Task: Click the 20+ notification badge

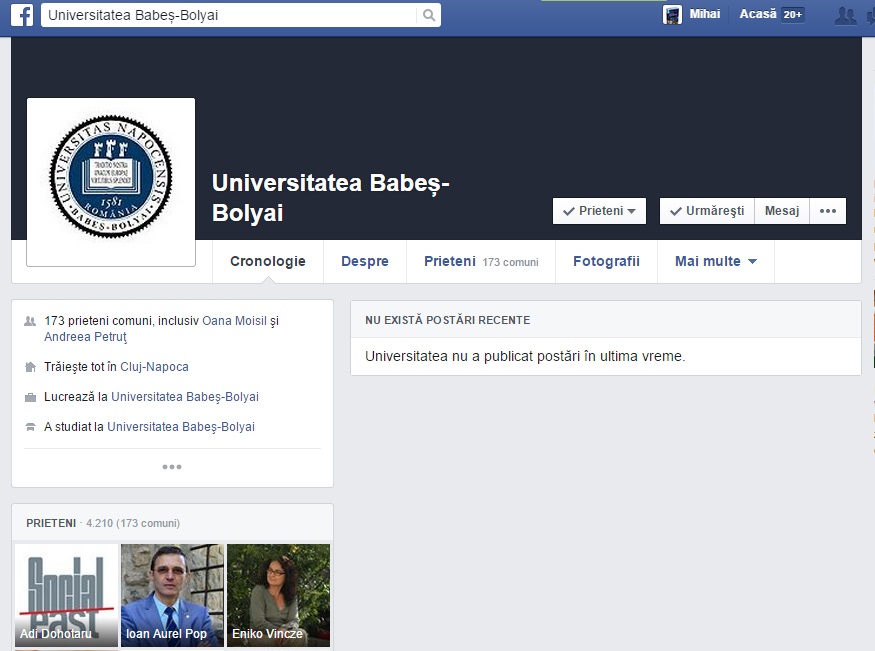Action: (792, 15)
